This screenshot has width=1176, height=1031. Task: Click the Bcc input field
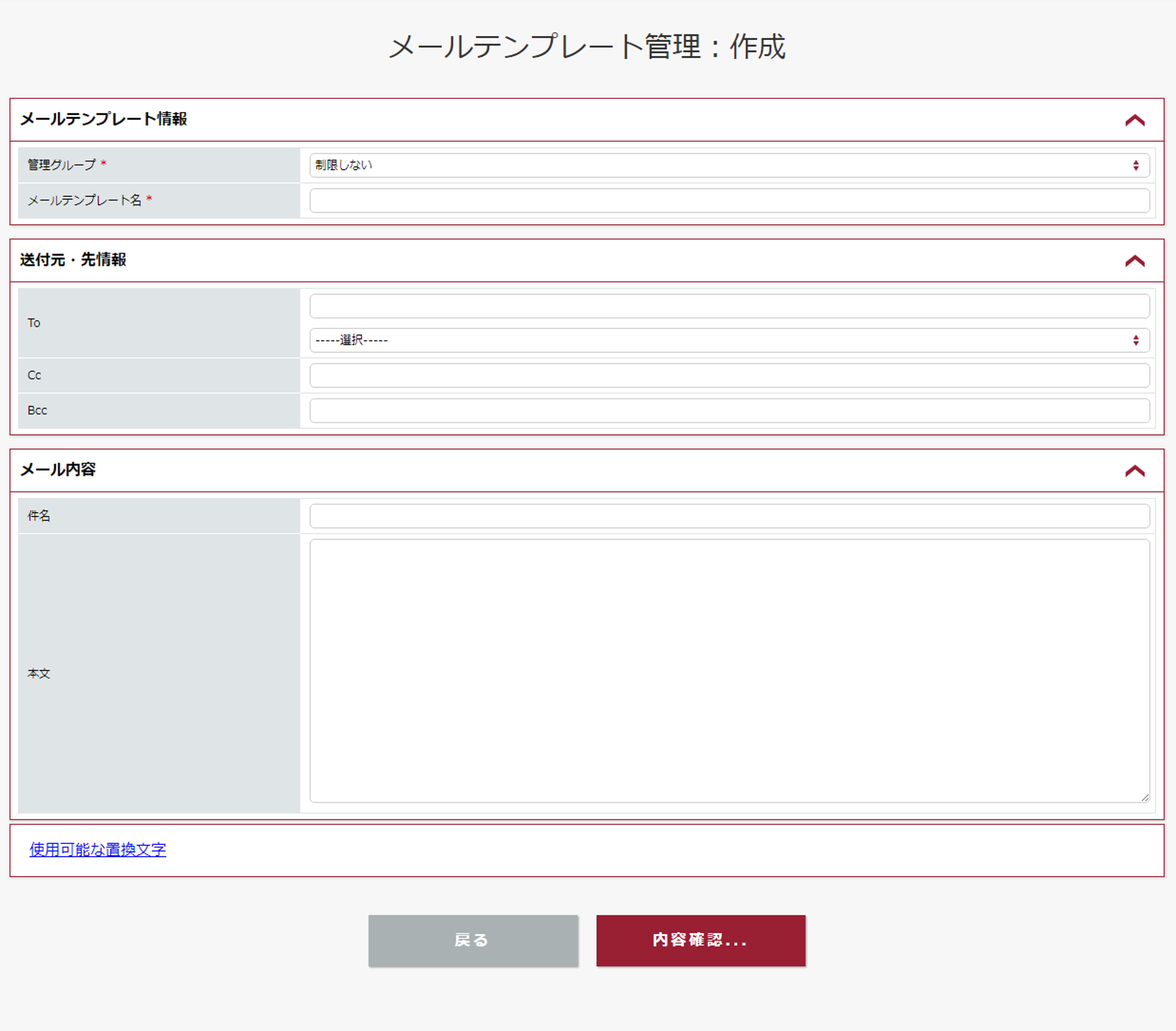(730, 411)
